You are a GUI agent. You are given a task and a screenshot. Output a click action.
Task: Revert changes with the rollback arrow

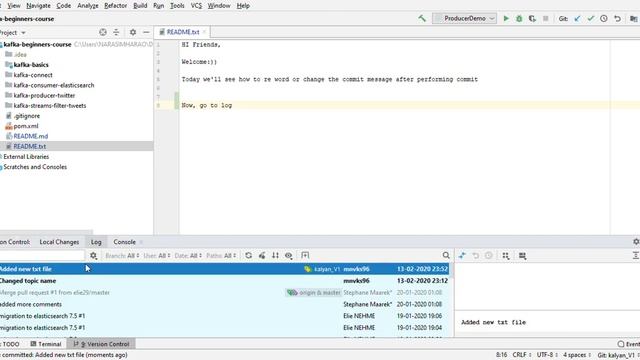pos(617,18)
